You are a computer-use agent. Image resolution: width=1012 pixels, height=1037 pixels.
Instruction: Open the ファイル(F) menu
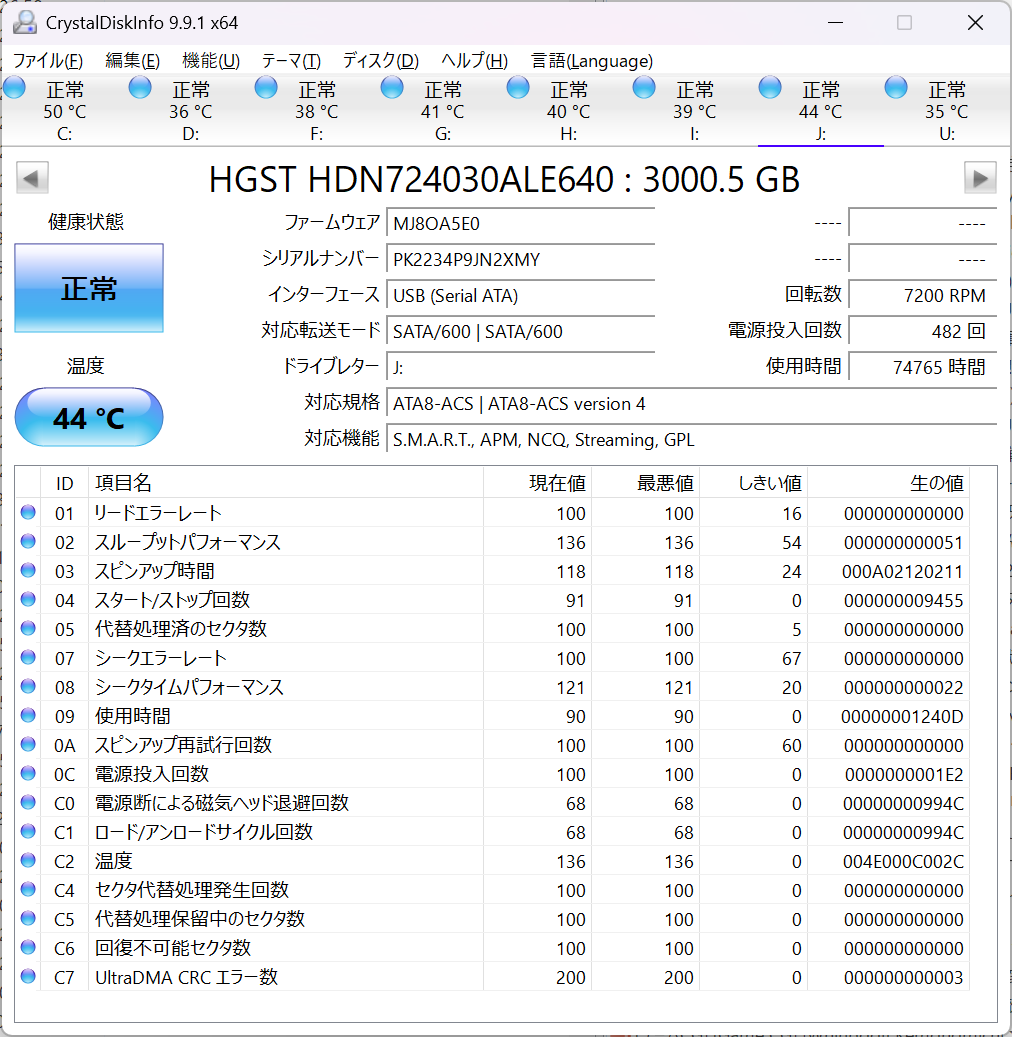pos(48,61)
